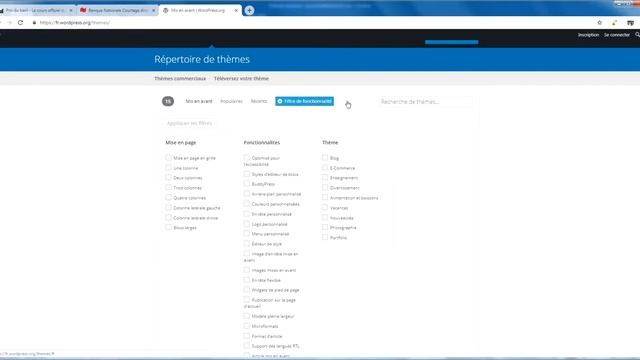Viewport: 640px width, 360px height.
Task: Click the address bar padlock icon
Action: 34,23
